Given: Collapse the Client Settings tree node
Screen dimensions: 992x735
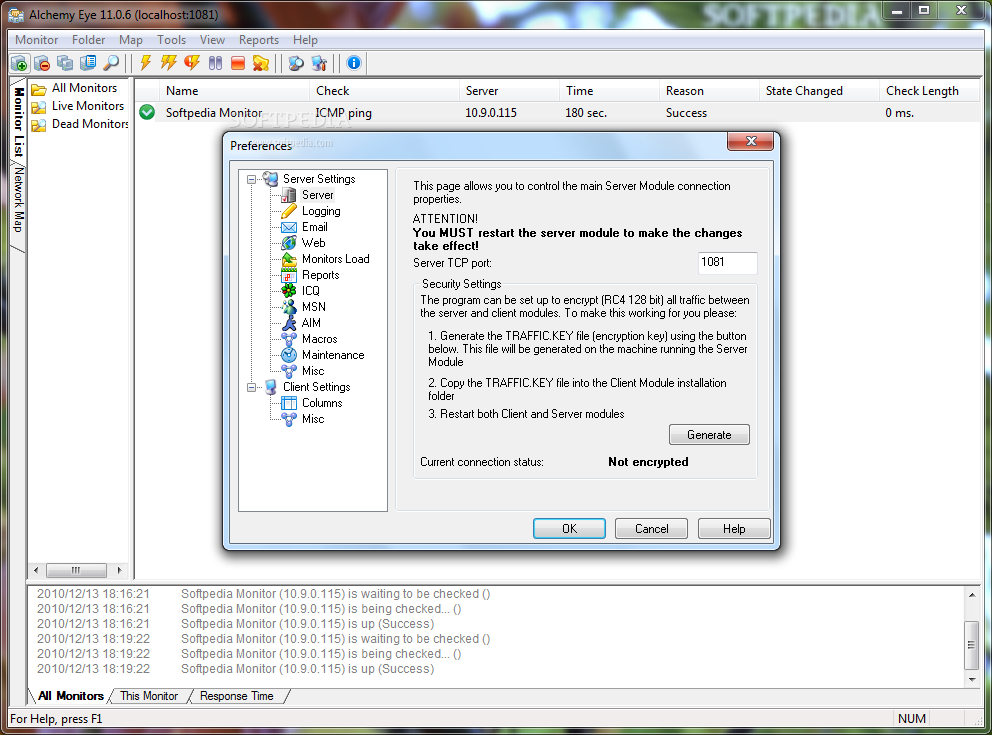Looking at the screenshot, I should click(251, 387).
